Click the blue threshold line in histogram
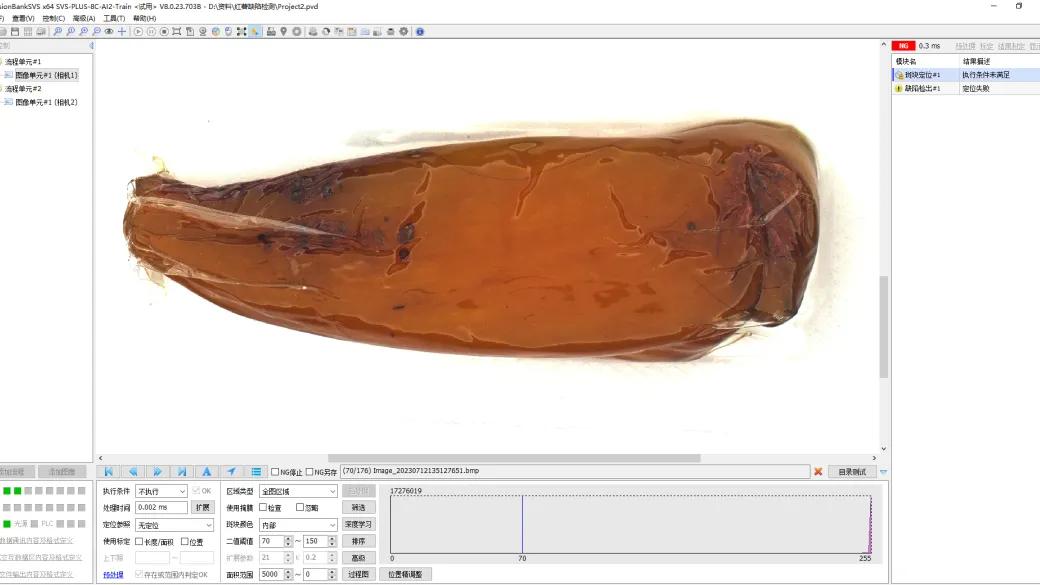The height and width of the screenshot is (585, 1040). [x=522, y=524]
